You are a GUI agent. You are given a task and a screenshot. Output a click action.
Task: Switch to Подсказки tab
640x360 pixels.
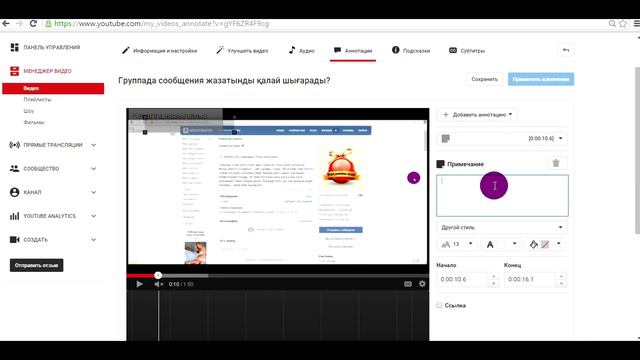[411, 51]
